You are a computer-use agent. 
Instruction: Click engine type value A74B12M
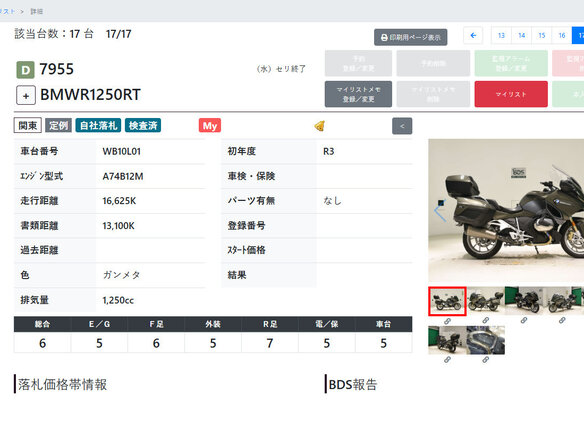coord(123,176)
